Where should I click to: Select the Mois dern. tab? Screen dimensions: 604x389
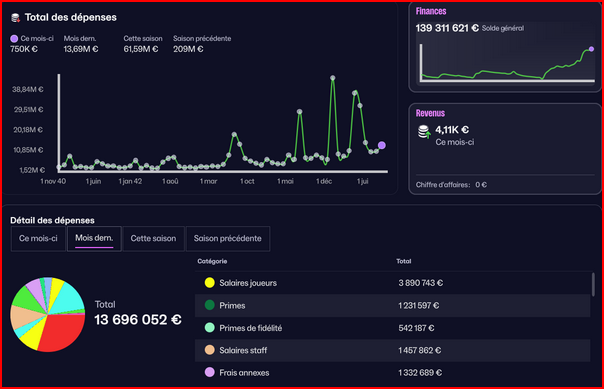94,238
